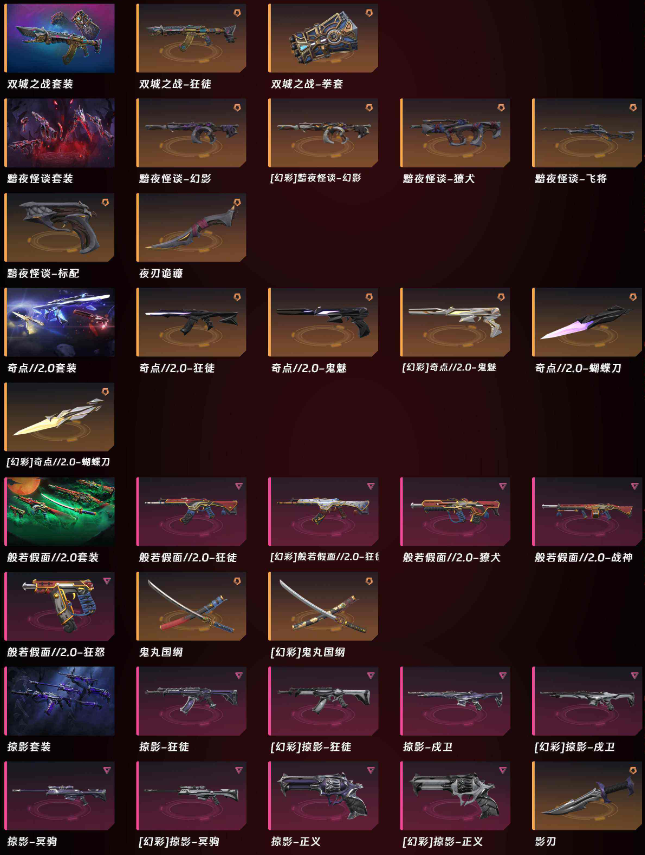Pick the 黯夜怪谈-飞将 sniper skin
The height and width of the screenshot is (855, 645).
(587, 133)
